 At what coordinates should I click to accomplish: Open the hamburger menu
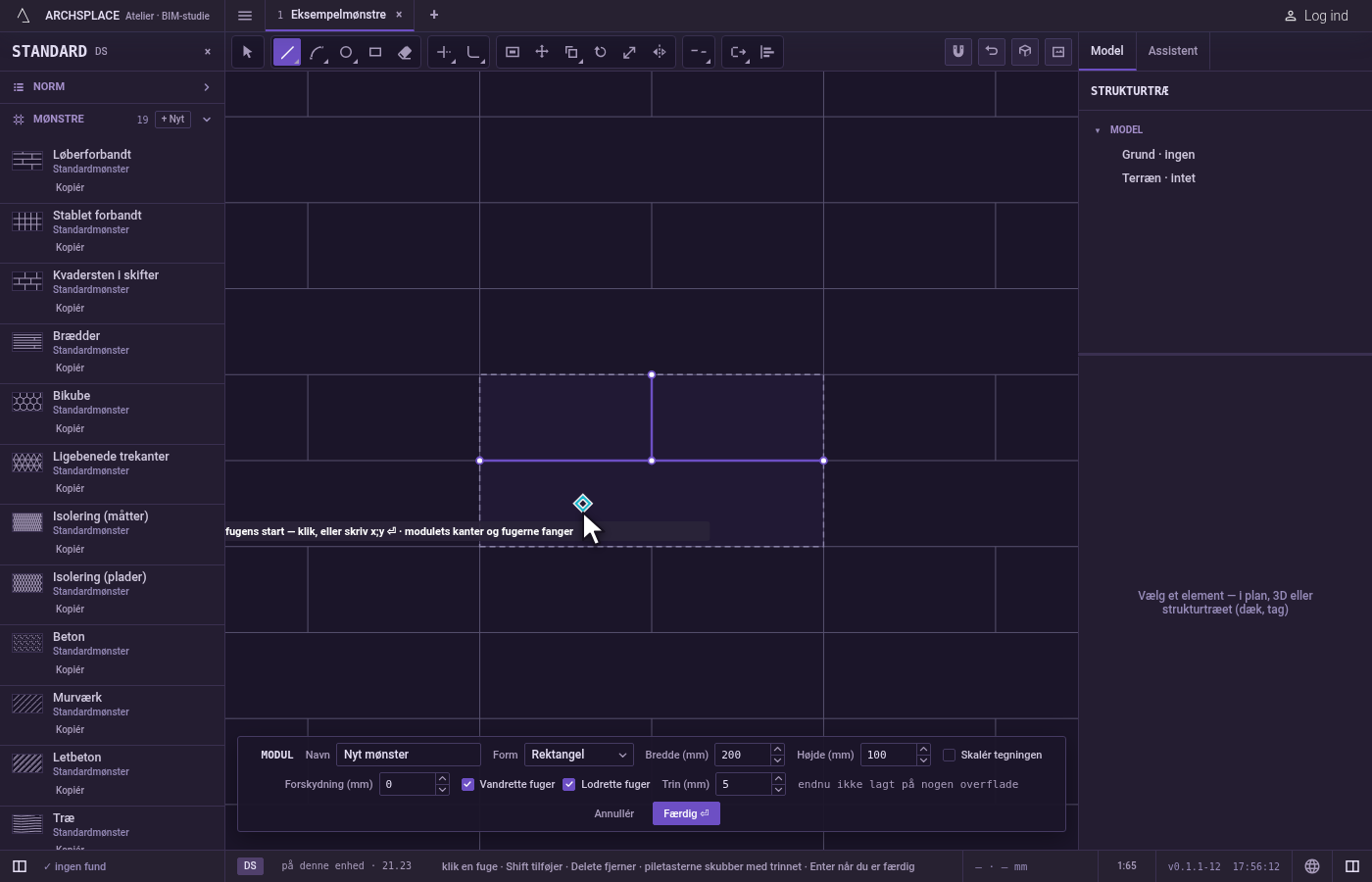point(245,16)
